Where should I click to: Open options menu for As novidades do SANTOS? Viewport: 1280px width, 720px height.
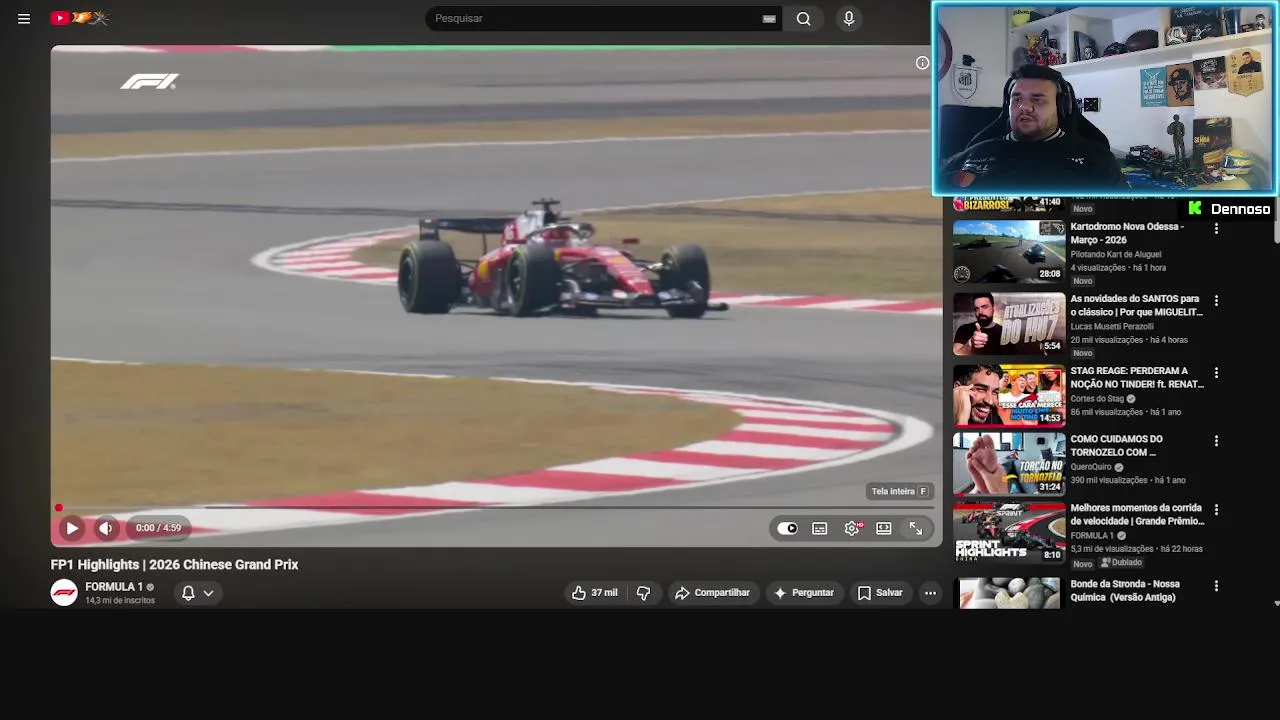pos(1216,301)
